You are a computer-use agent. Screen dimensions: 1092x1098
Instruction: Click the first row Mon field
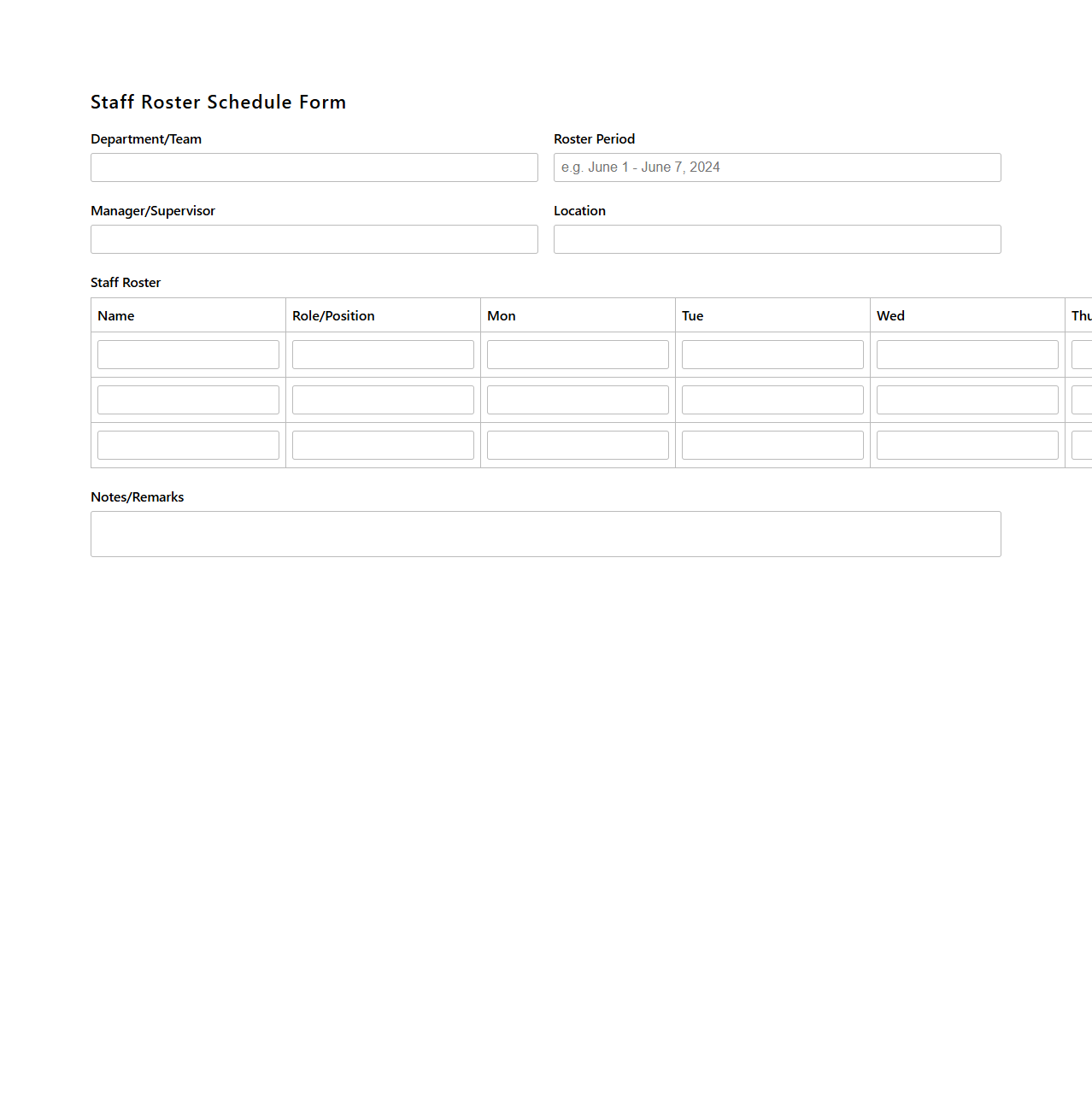tap(577, 354)
